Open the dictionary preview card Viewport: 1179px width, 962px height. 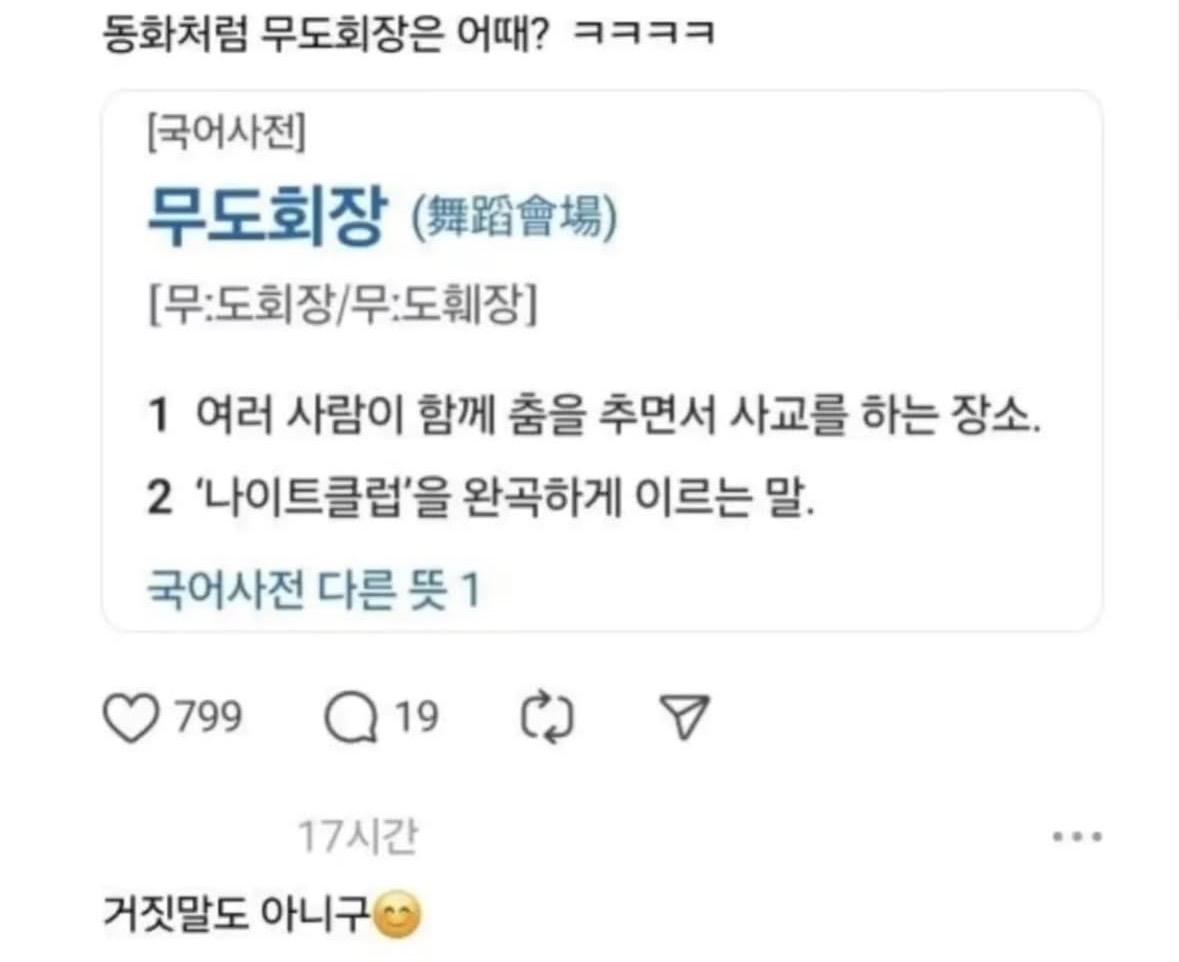click(x=602, y=361)
